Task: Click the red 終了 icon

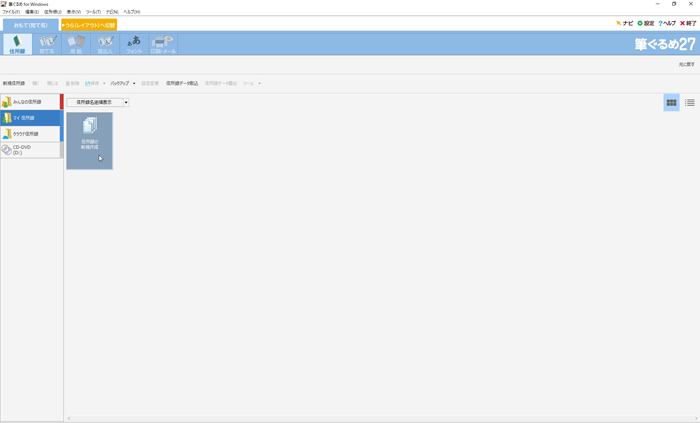Action: point(688,23)
